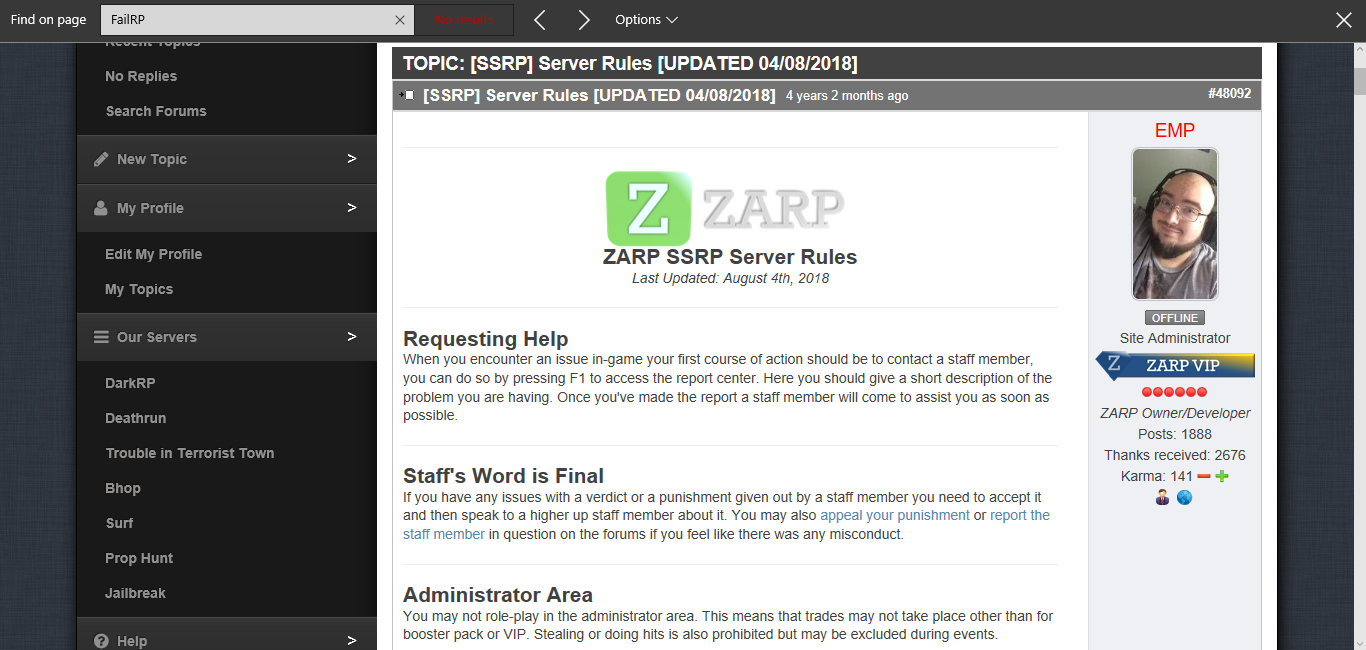
Task: Go to Edit My Profile
Action: [154, 254]
